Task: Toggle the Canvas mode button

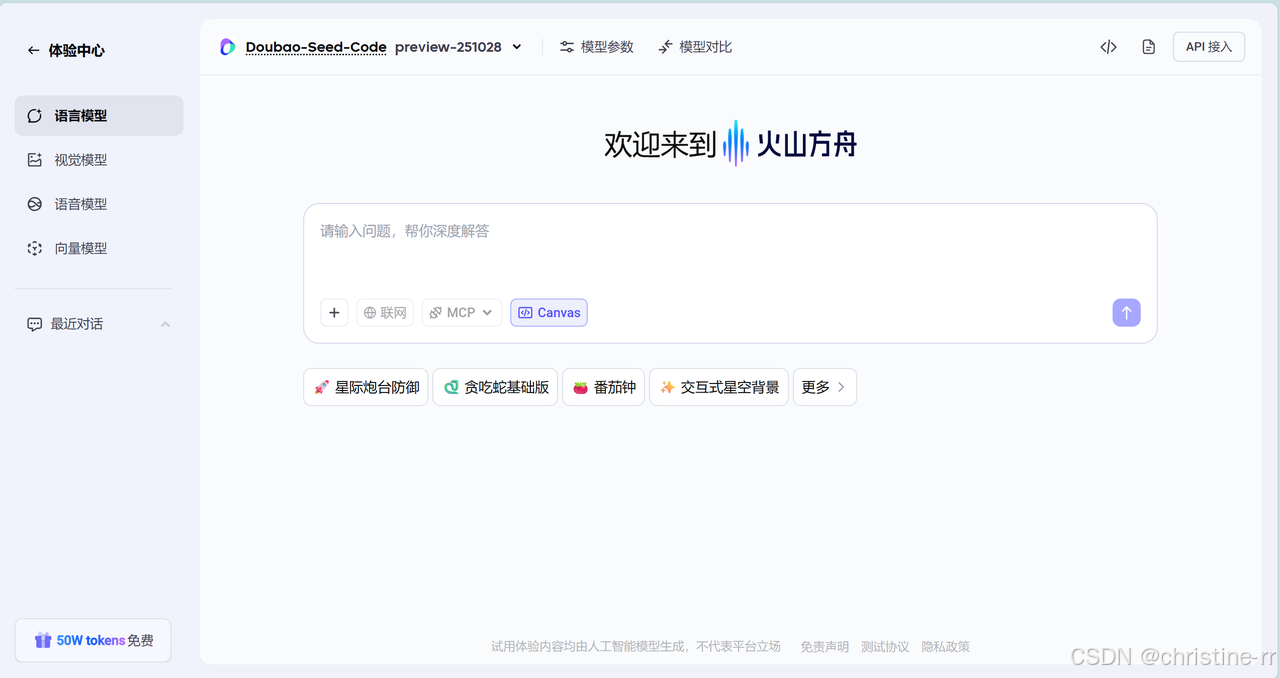Action: [548, 312]
